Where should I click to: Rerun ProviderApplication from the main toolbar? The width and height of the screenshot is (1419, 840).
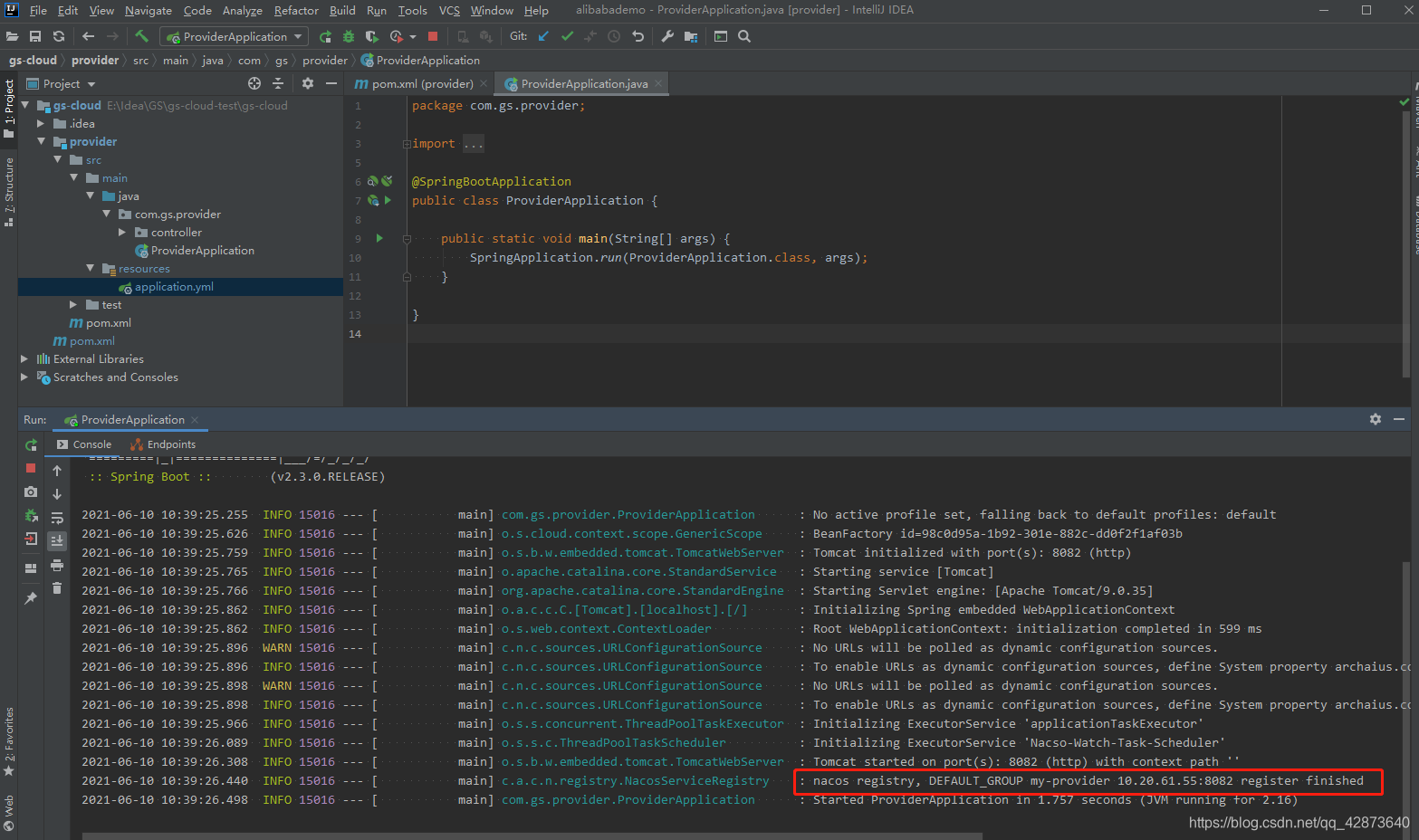tap(325, 36)
